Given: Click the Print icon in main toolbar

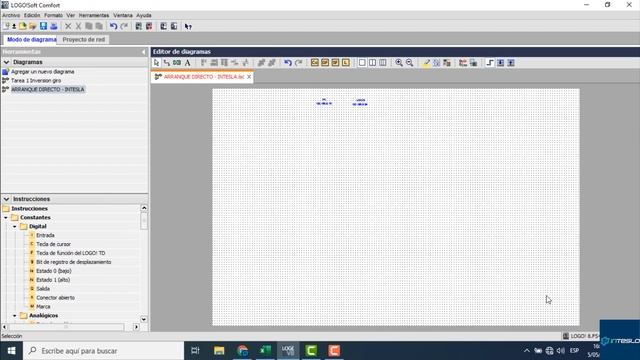Looking at the screenshot, I should [53, 26].
